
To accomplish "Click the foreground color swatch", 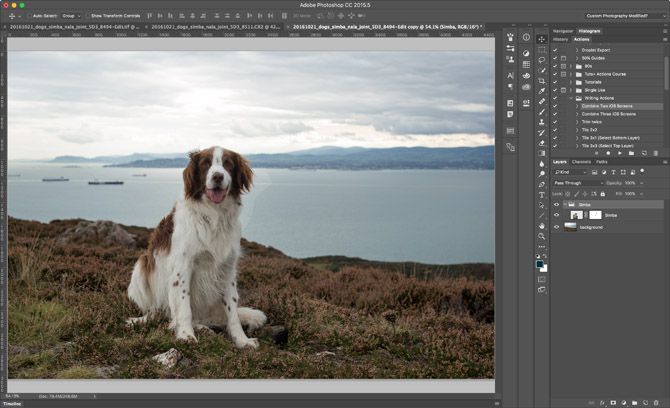I will coord(540,264).
